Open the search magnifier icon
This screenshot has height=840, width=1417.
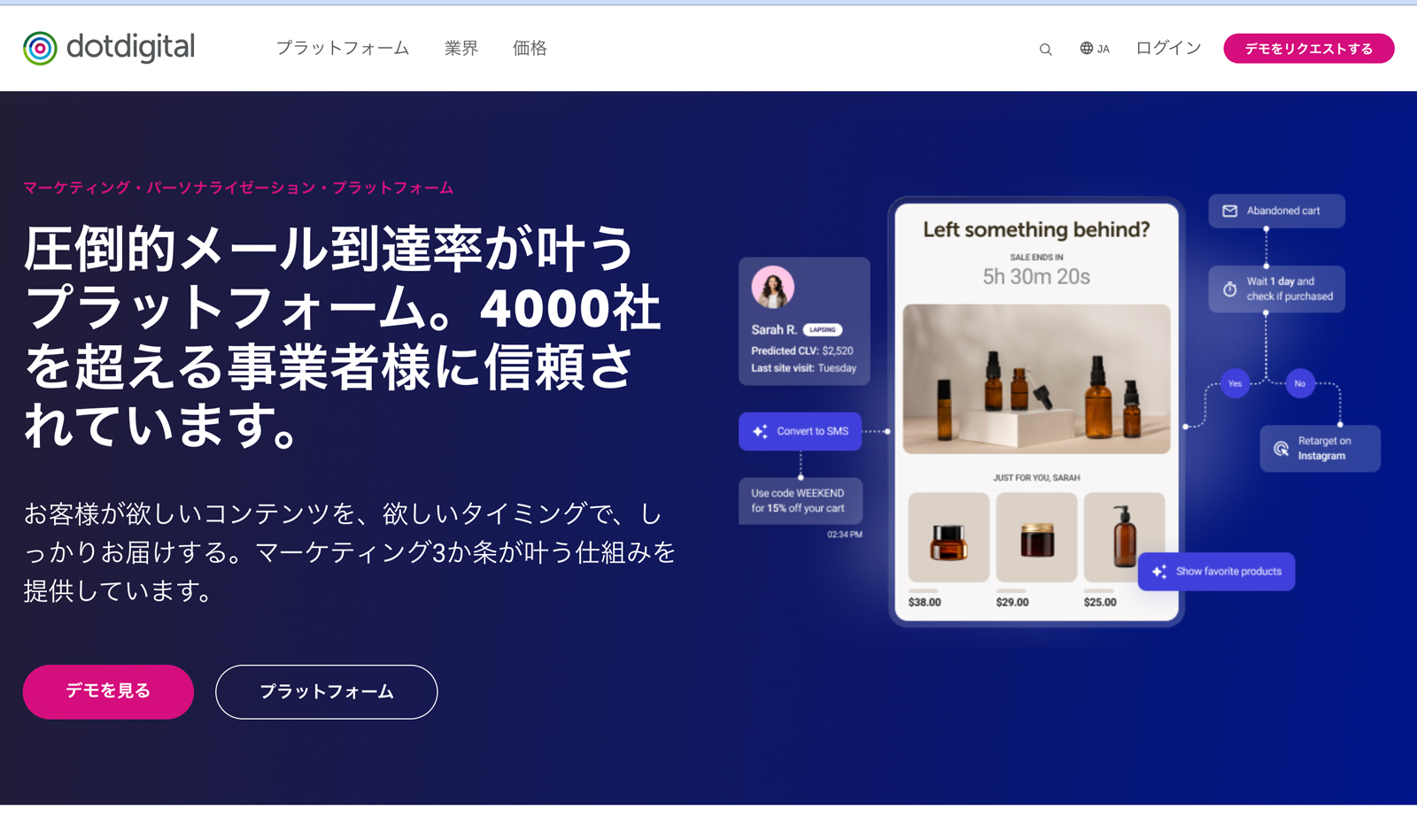point(1045,50)
